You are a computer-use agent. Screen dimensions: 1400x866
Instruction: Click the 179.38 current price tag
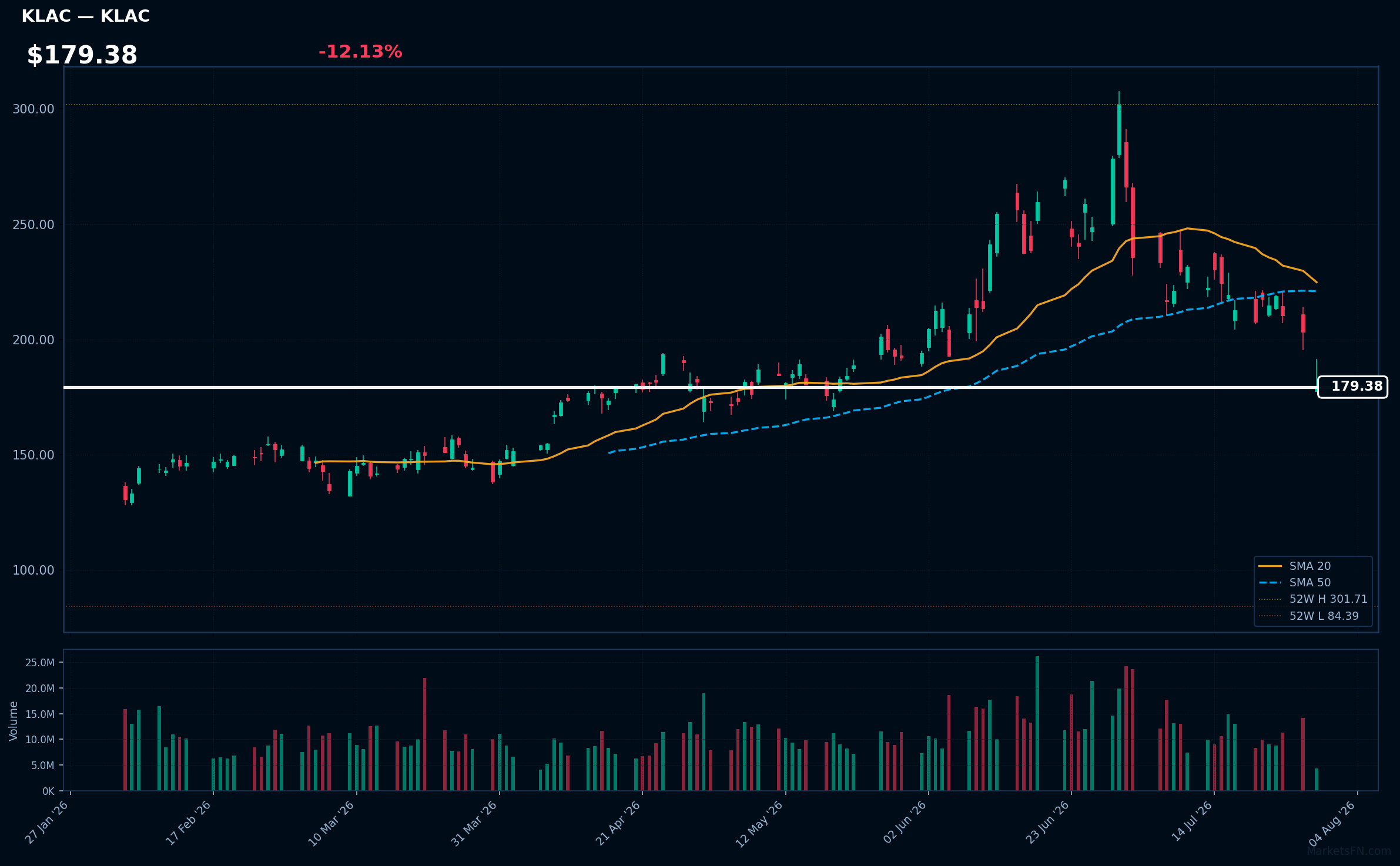(1352, 387)
